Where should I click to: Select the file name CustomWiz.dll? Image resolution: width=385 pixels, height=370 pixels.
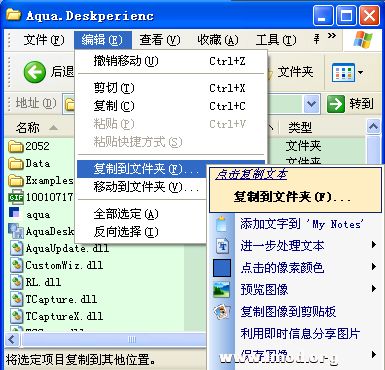point(64,265)
